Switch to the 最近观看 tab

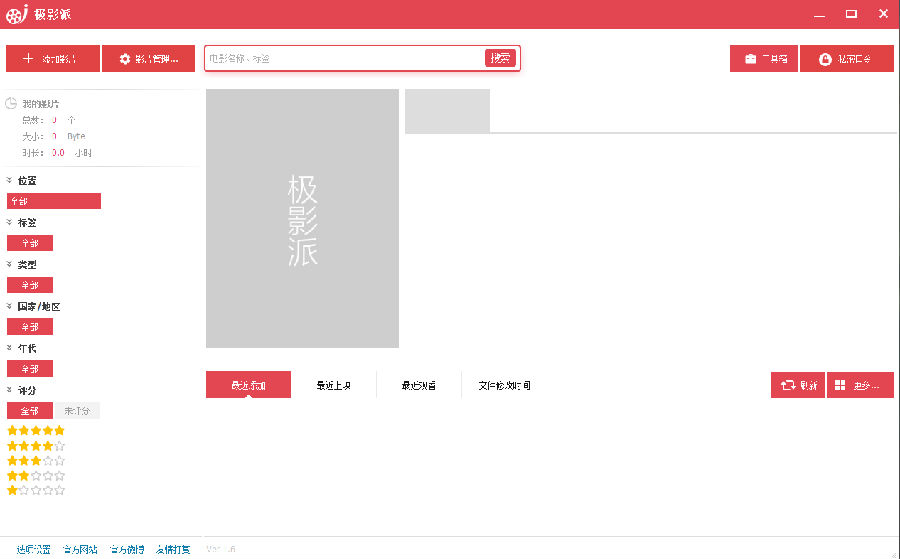(418, 385)
